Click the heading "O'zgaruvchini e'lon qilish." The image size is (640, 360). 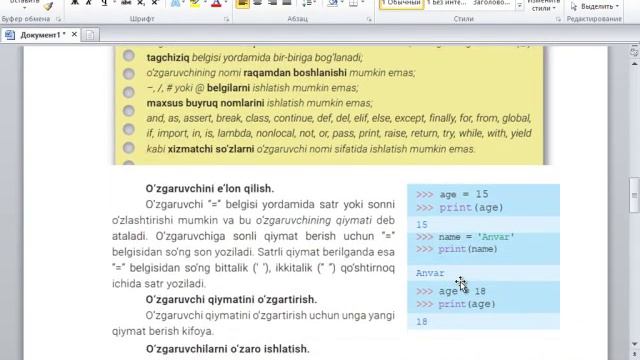210,189
